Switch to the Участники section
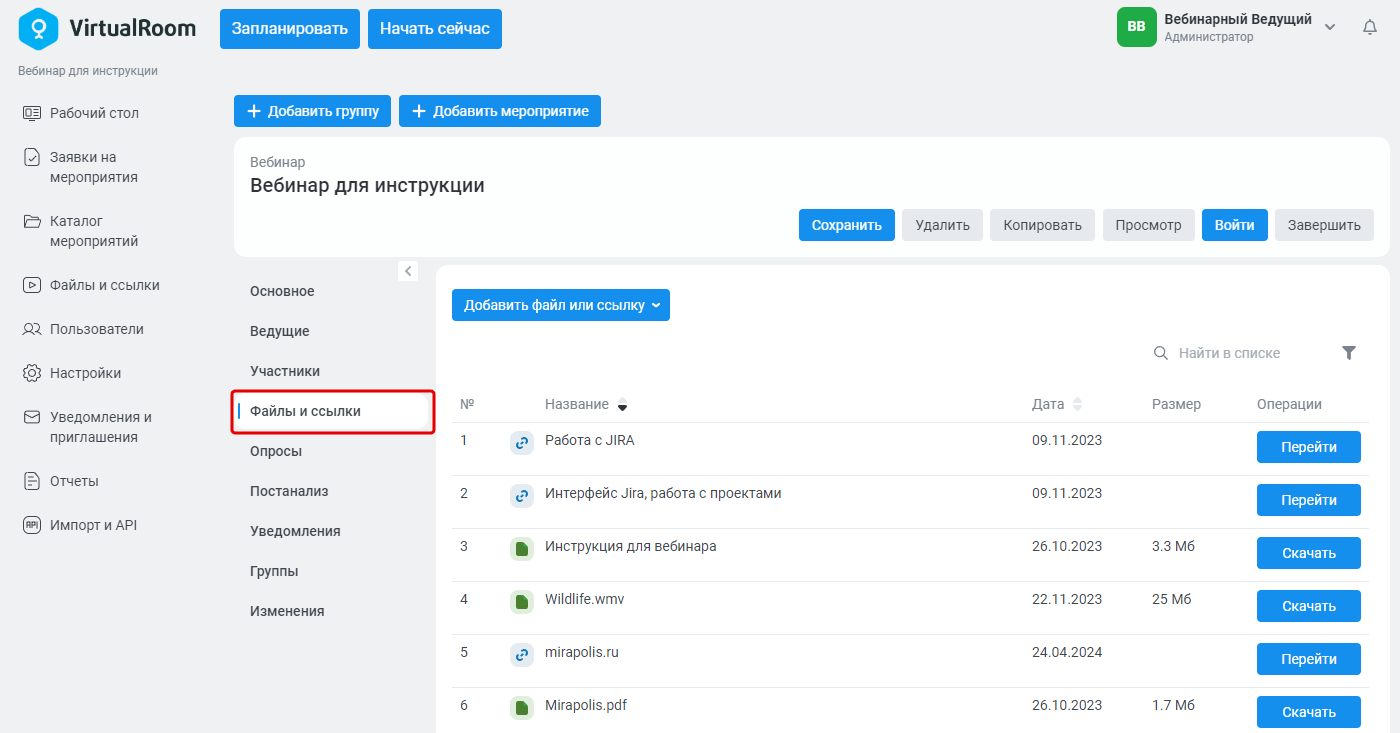 pyautogui.click(x=285, y=371)
